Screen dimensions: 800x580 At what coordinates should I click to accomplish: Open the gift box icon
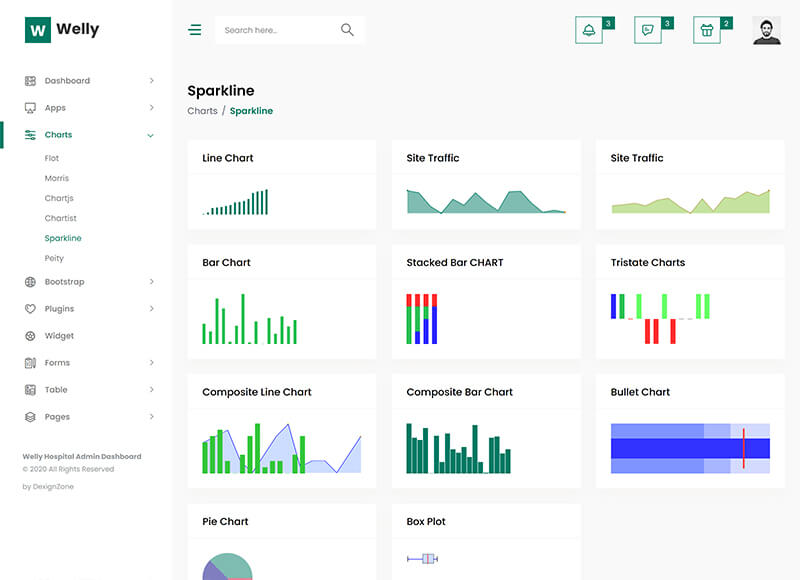pyautogui.click(x=707, y=30)
